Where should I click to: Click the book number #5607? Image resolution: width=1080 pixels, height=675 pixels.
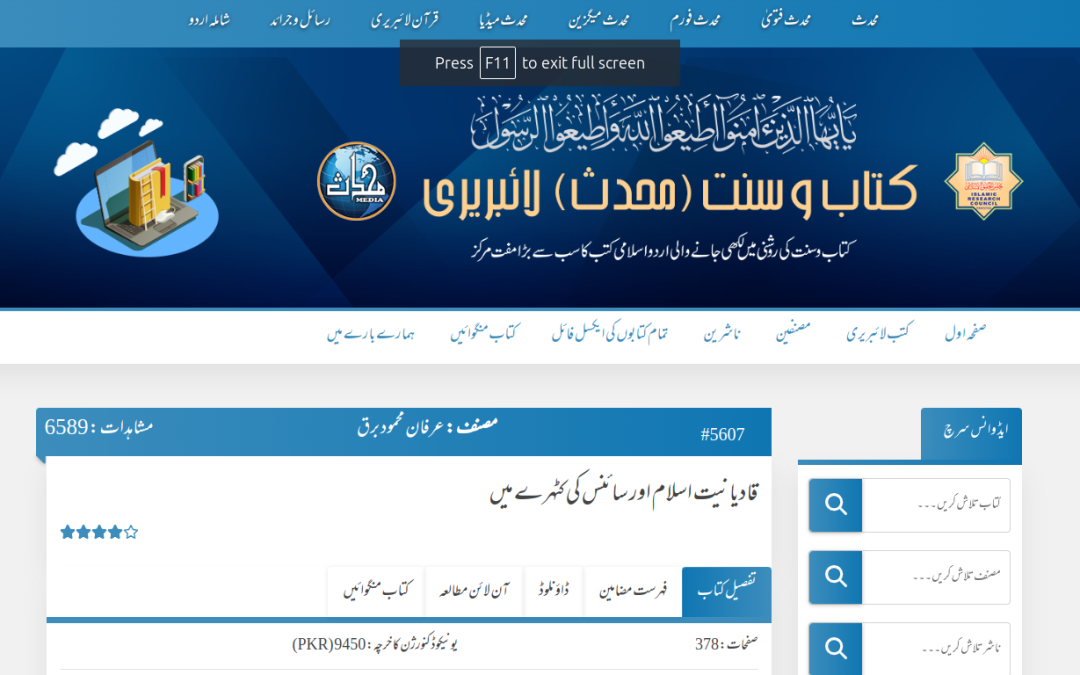click(723, 434)
